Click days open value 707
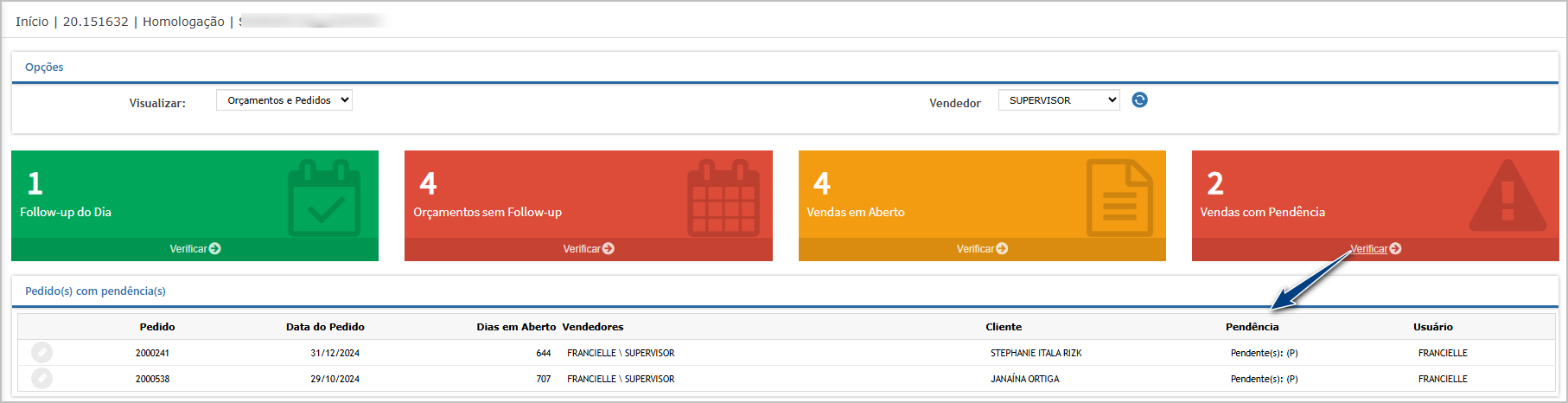The width and height of the screenshot is (1568, 403). click(x=544, y=379)
